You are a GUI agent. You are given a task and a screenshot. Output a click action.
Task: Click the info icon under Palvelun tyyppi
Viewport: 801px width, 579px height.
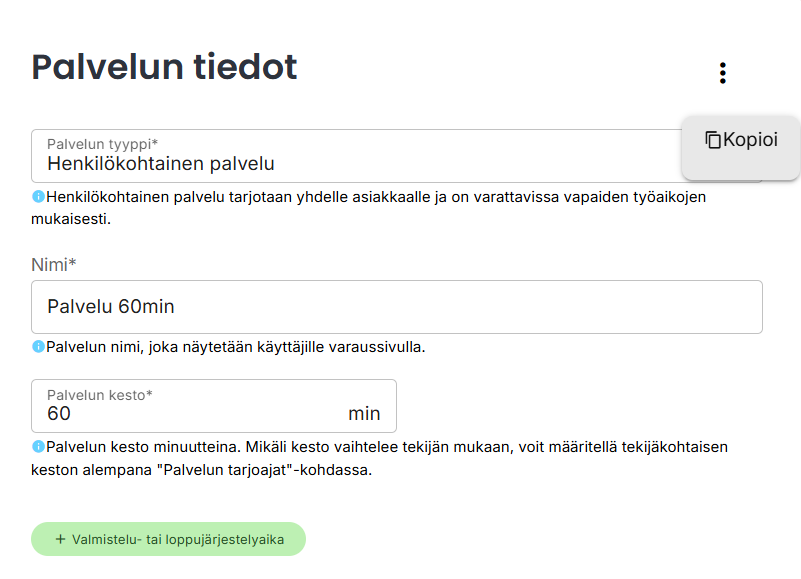click(38, 197)
